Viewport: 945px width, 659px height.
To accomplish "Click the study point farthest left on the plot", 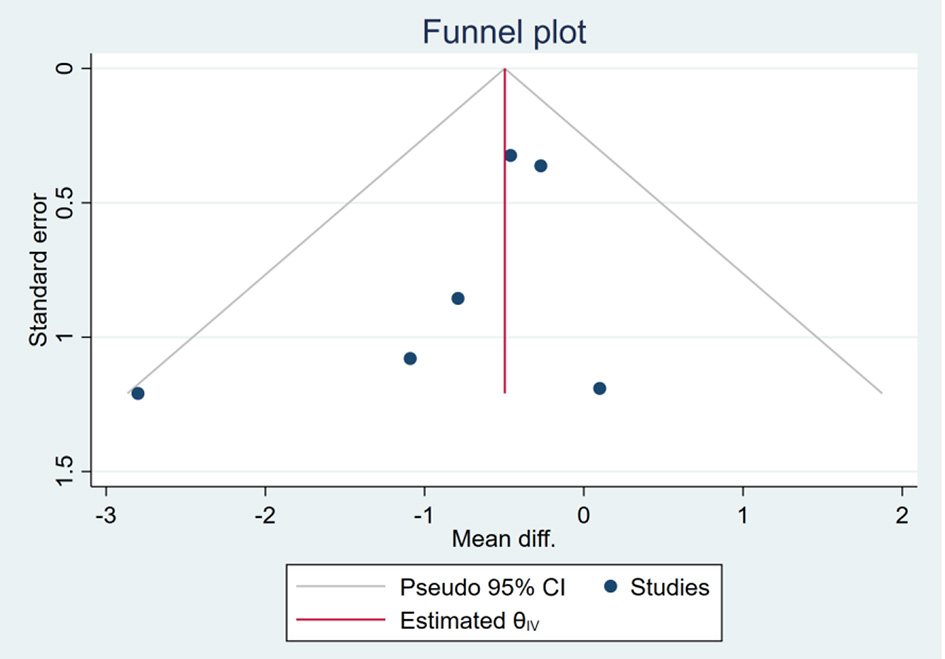I will click(x=138, y=393).
